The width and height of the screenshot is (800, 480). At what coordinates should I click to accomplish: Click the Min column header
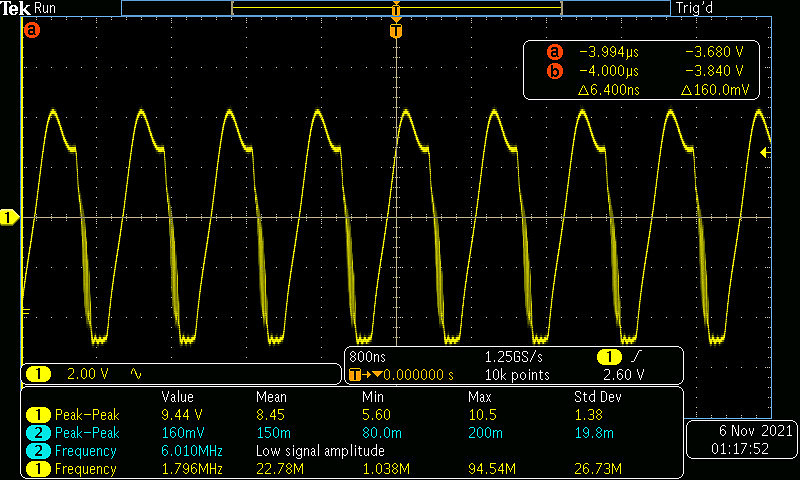373,397
